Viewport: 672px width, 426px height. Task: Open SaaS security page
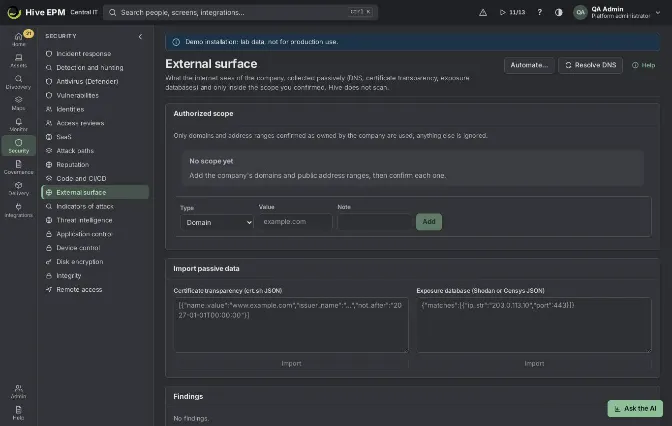coord(95,137)
